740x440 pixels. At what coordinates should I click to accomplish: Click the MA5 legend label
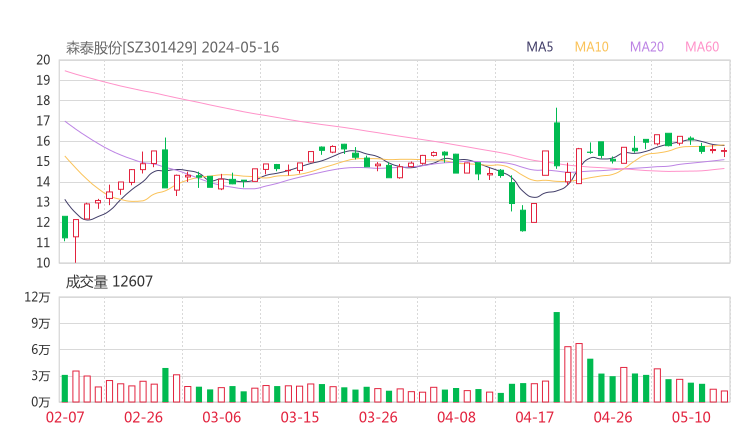[539, 47]
